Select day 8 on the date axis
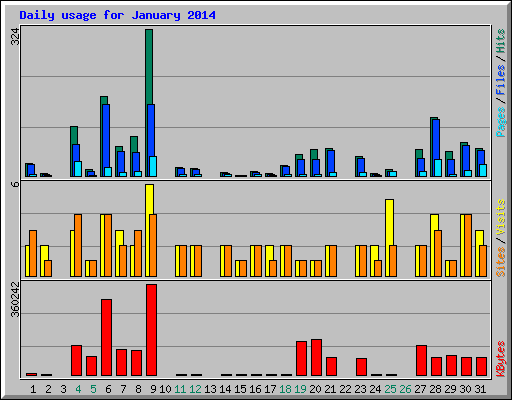This screenshot has width=512, height=400. [x=138, y=389]
